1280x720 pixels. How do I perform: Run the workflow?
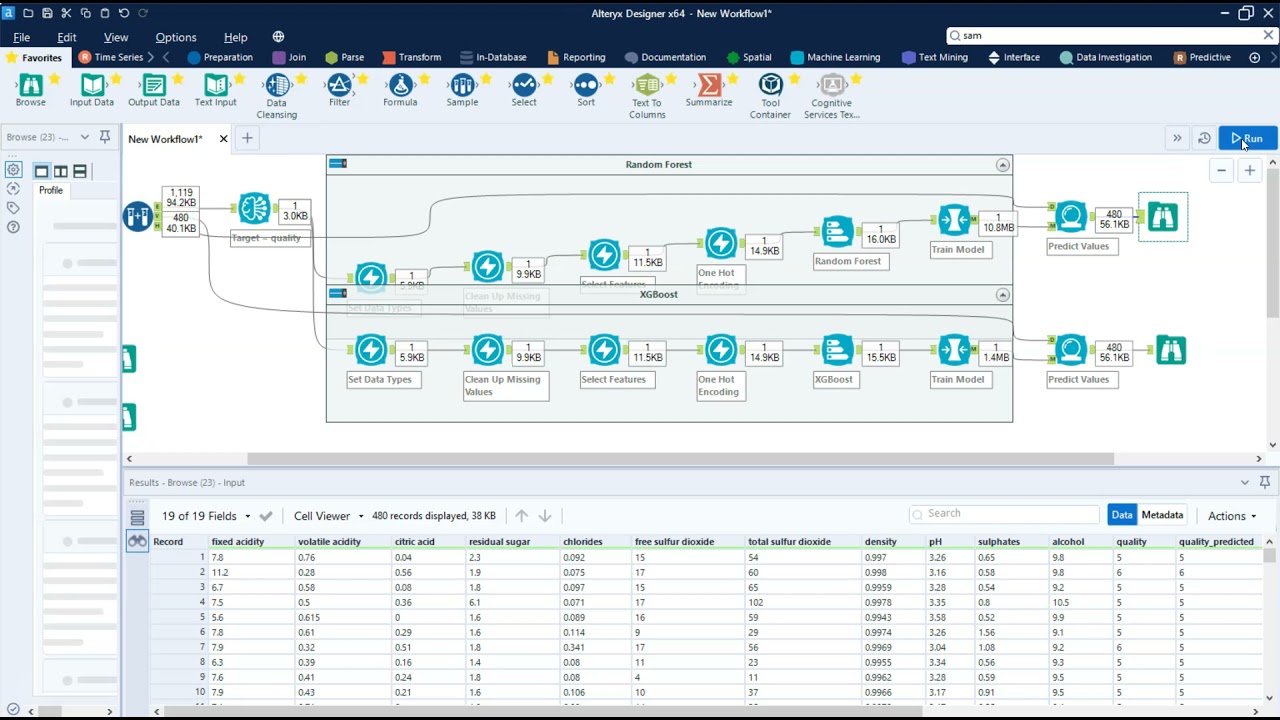[x=1247, y=138]
